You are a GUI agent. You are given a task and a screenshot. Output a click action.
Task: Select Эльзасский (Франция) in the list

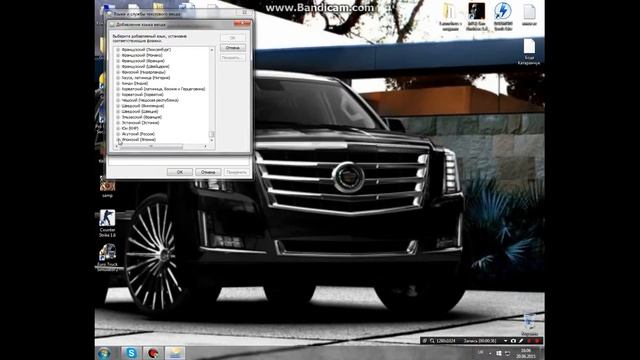(x=142, y=117)
